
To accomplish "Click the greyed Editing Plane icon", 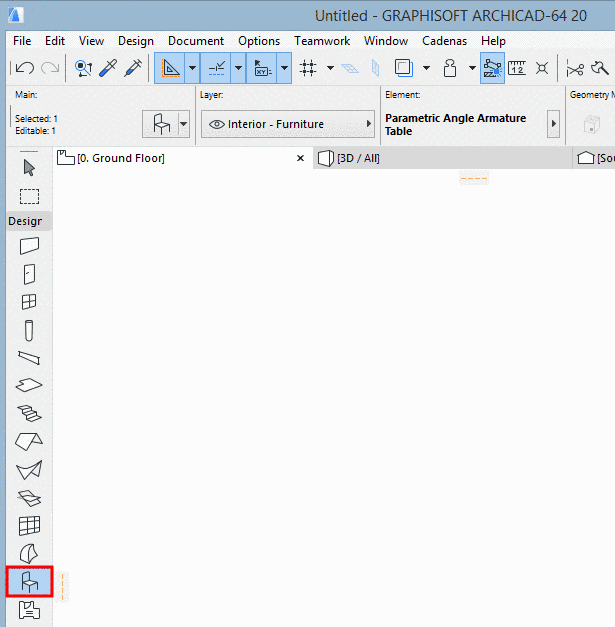I will [350, 68].
